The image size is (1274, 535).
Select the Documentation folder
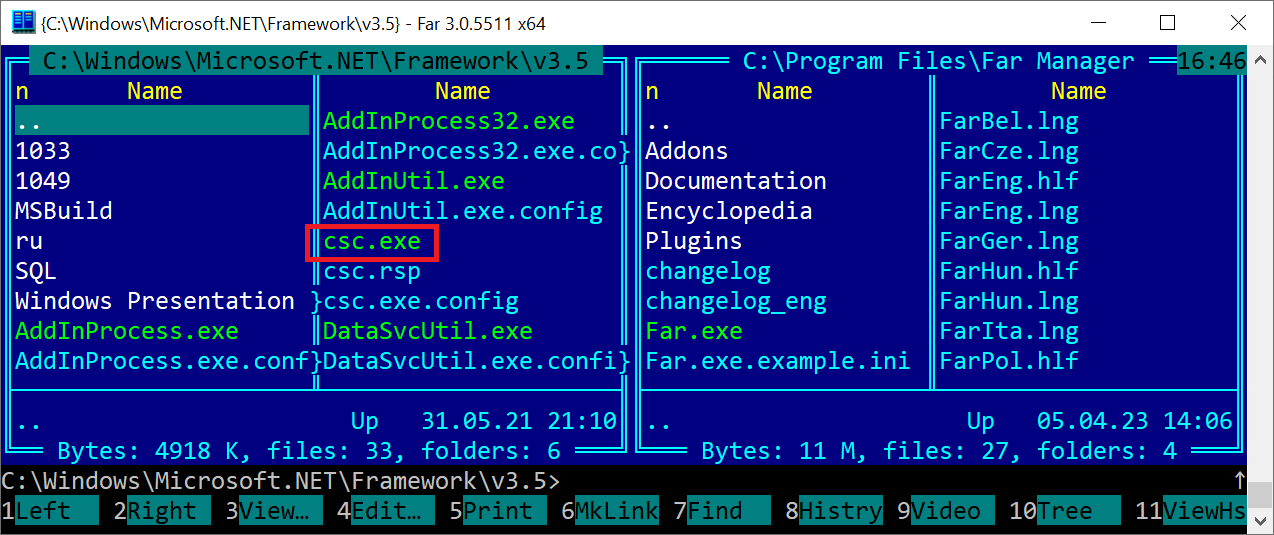(736, 181)
